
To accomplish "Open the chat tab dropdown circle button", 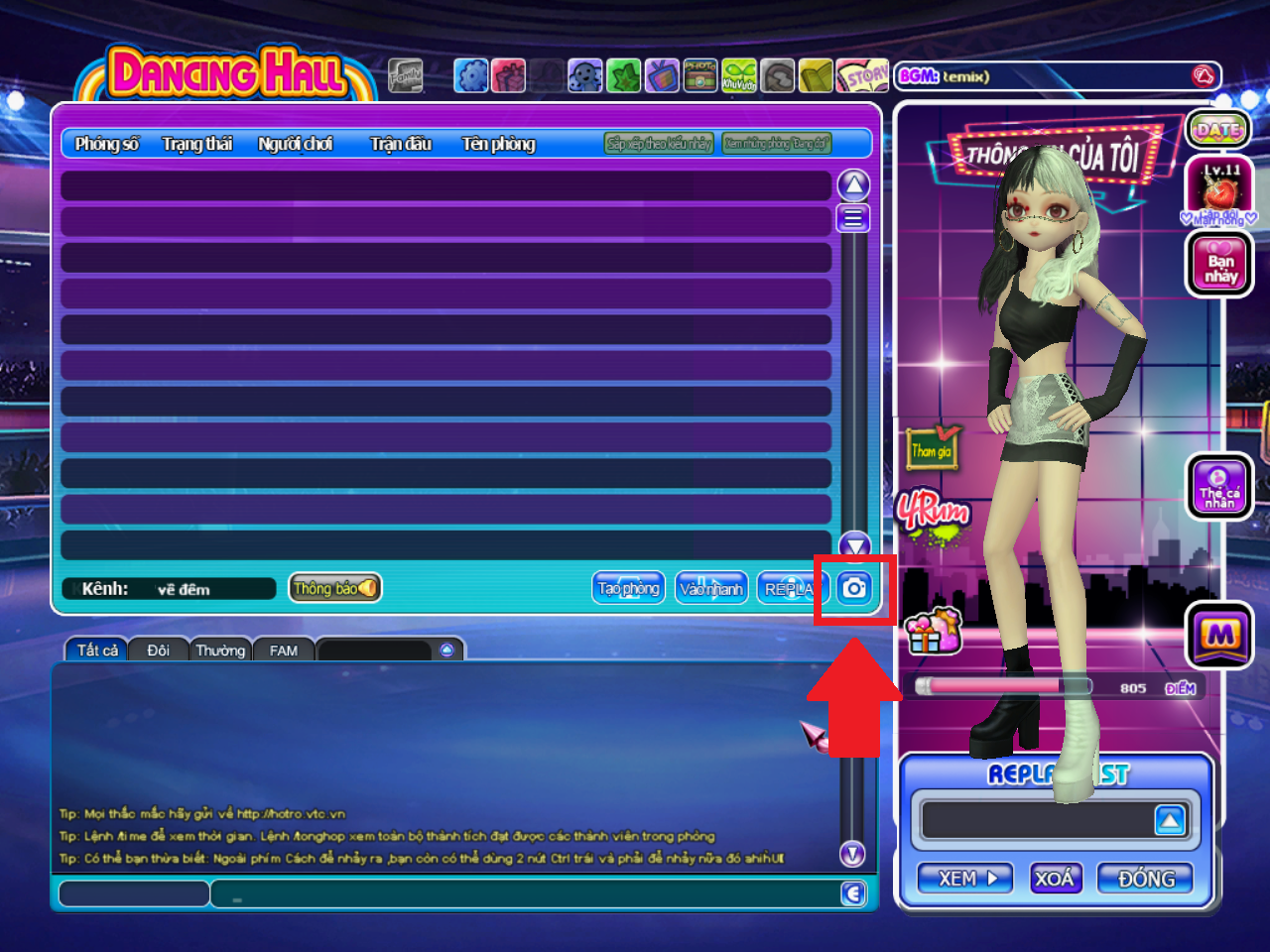I will (x=446, y=650).
